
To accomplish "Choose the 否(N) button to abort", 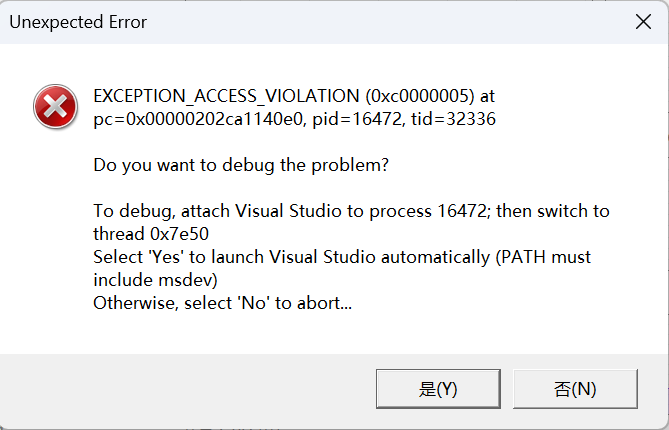I will pos(574,388).
